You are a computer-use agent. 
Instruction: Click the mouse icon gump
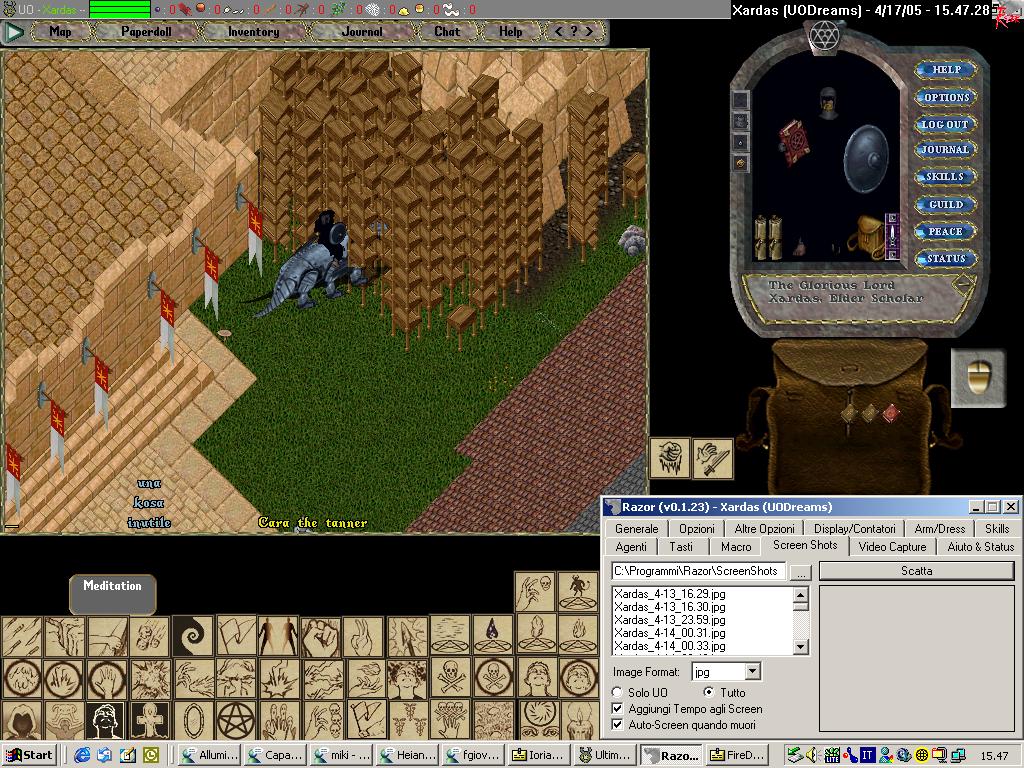pyautogui.click(x=977, y=378)
